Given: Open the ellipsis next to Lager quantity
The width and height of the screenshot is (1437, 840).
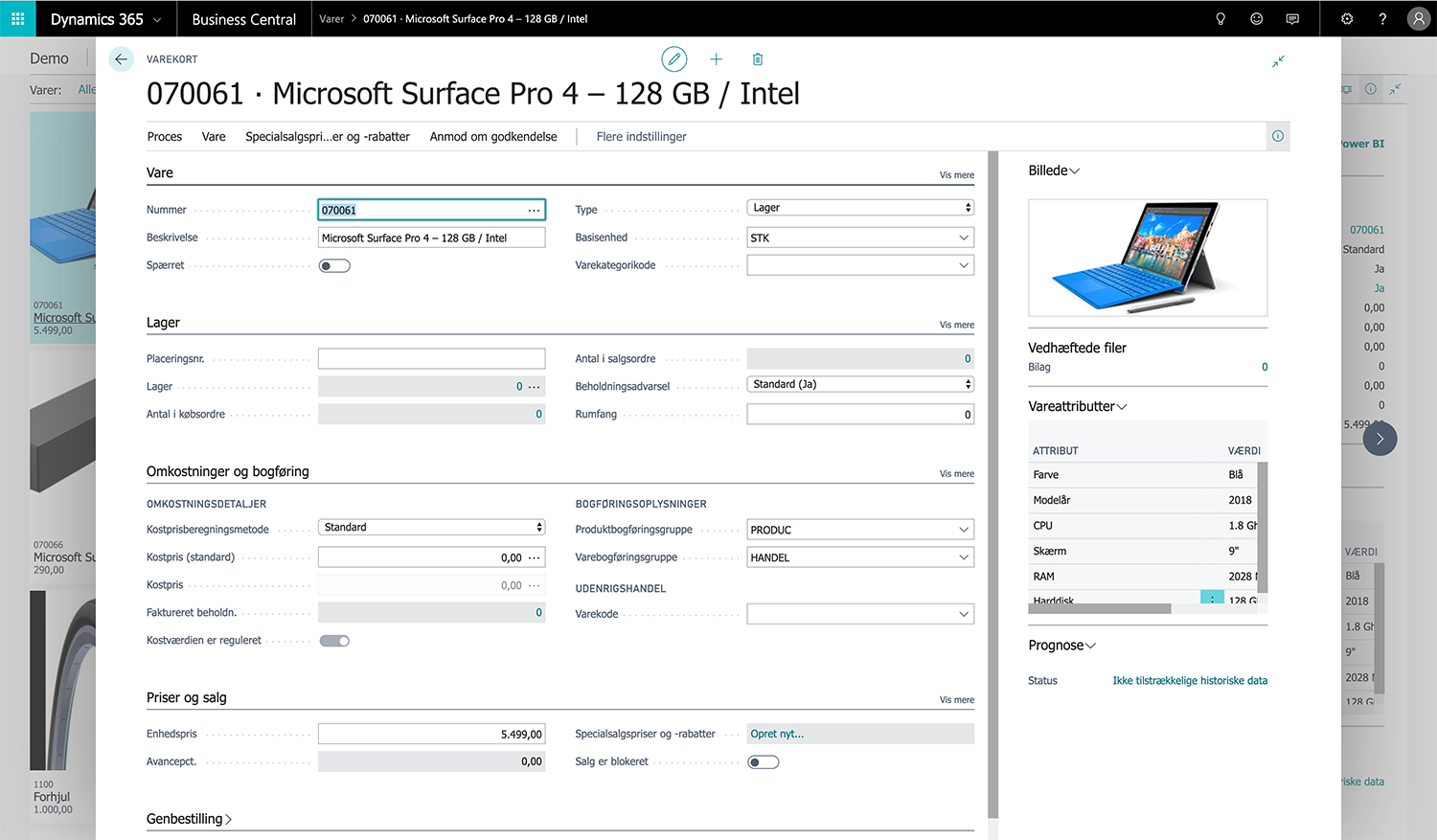Looking at the screenshot, I should coord(534,387).
